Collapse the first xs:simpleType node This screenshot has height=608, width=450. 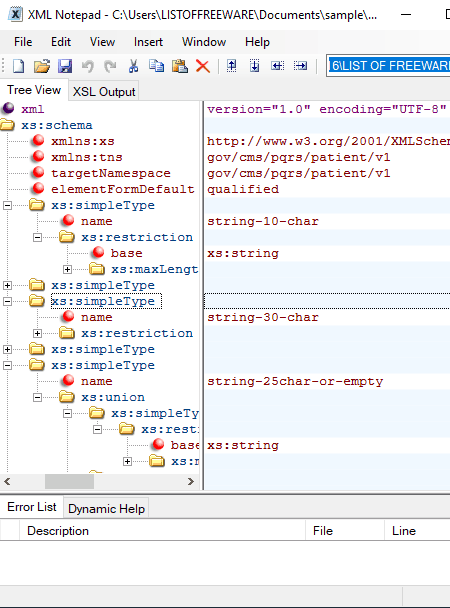click(x=7, y=206)
